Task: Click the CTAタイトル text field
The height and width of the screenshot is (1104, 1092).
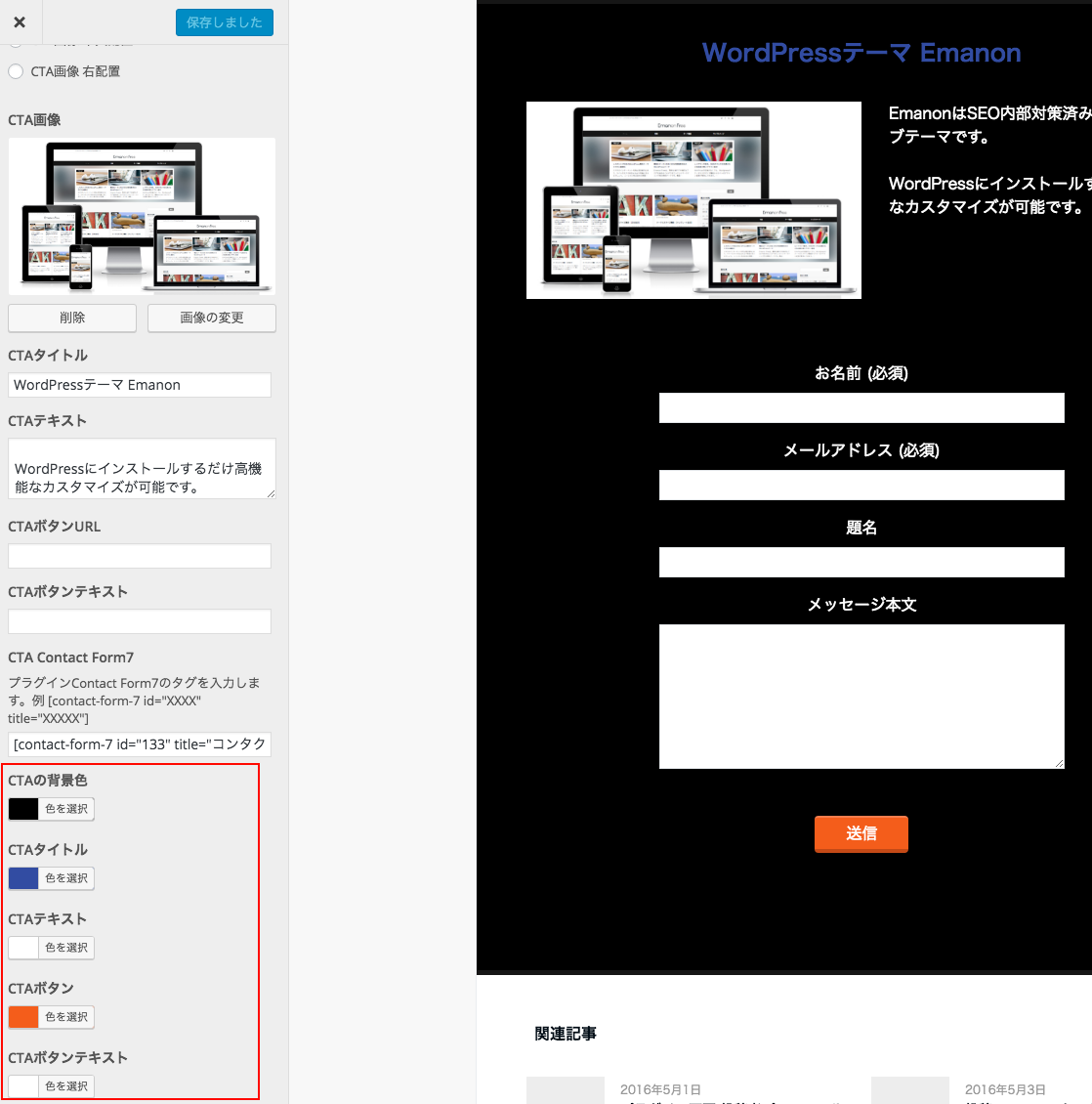Action: point(140,385)
